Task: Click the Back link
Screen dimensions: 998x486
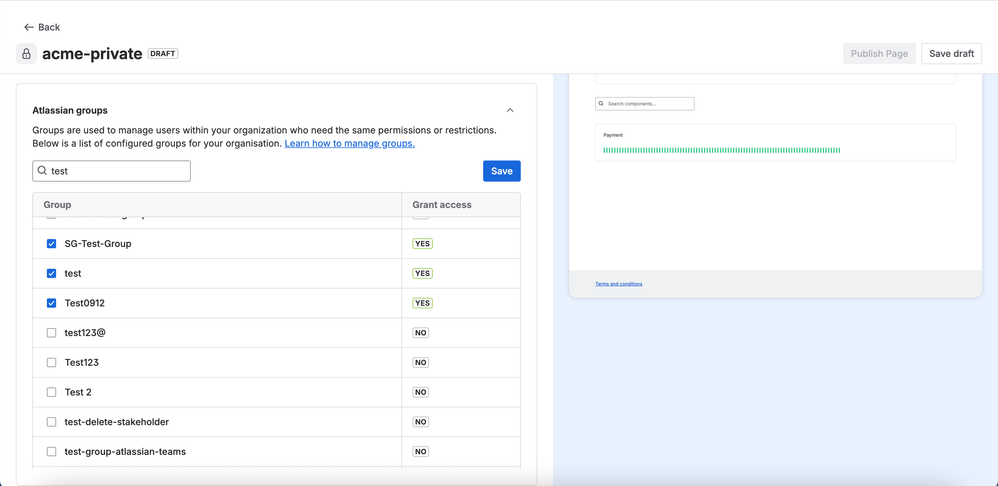Action: coord(42,27)
